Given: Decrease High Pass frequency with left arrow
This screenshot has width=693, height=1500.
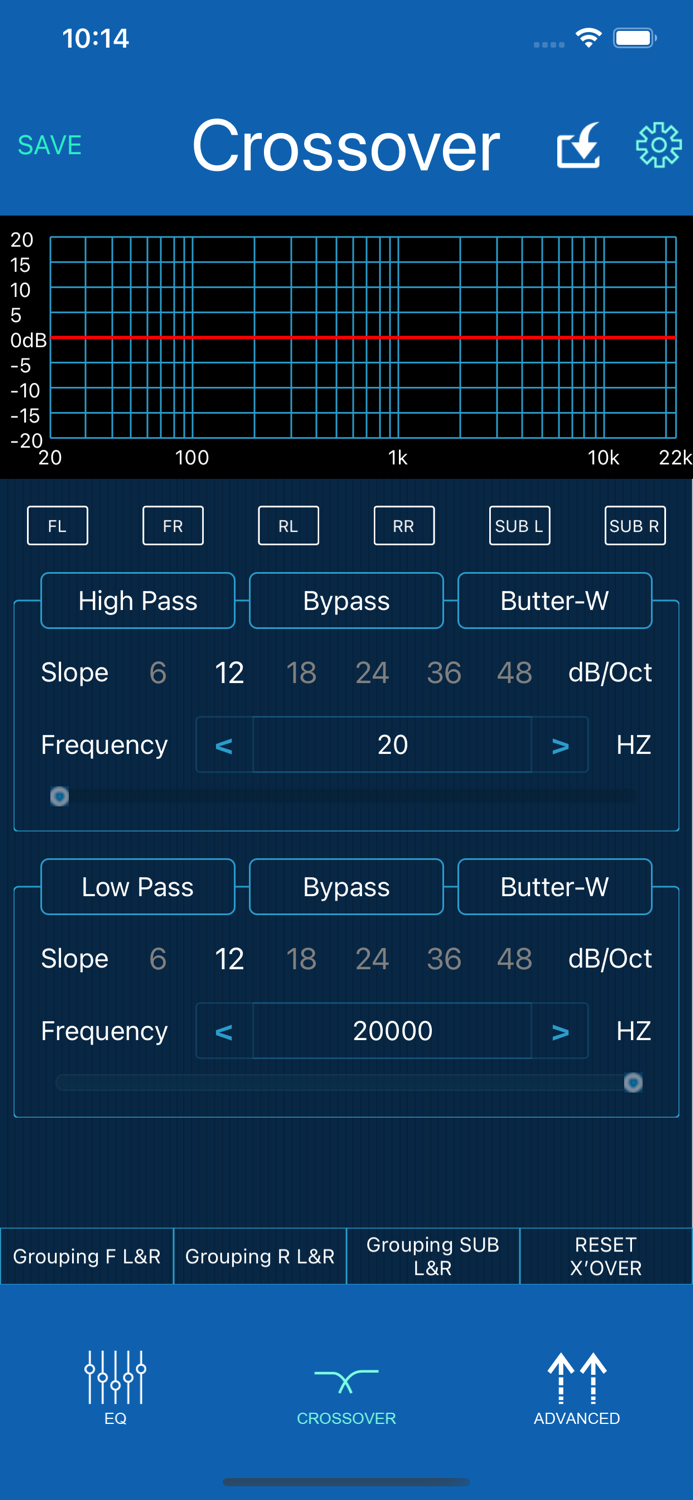Looking at the screenshot, I should point(224,745).
